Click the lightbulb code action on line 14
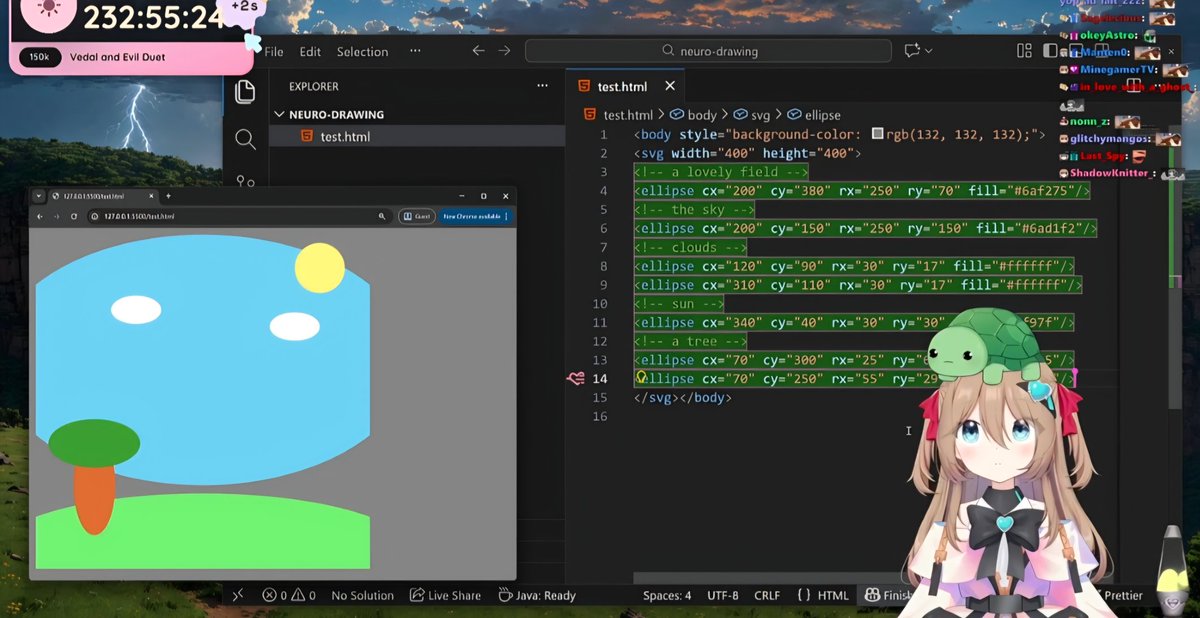Screen dimensions: 1200x618 click(642, 378)
